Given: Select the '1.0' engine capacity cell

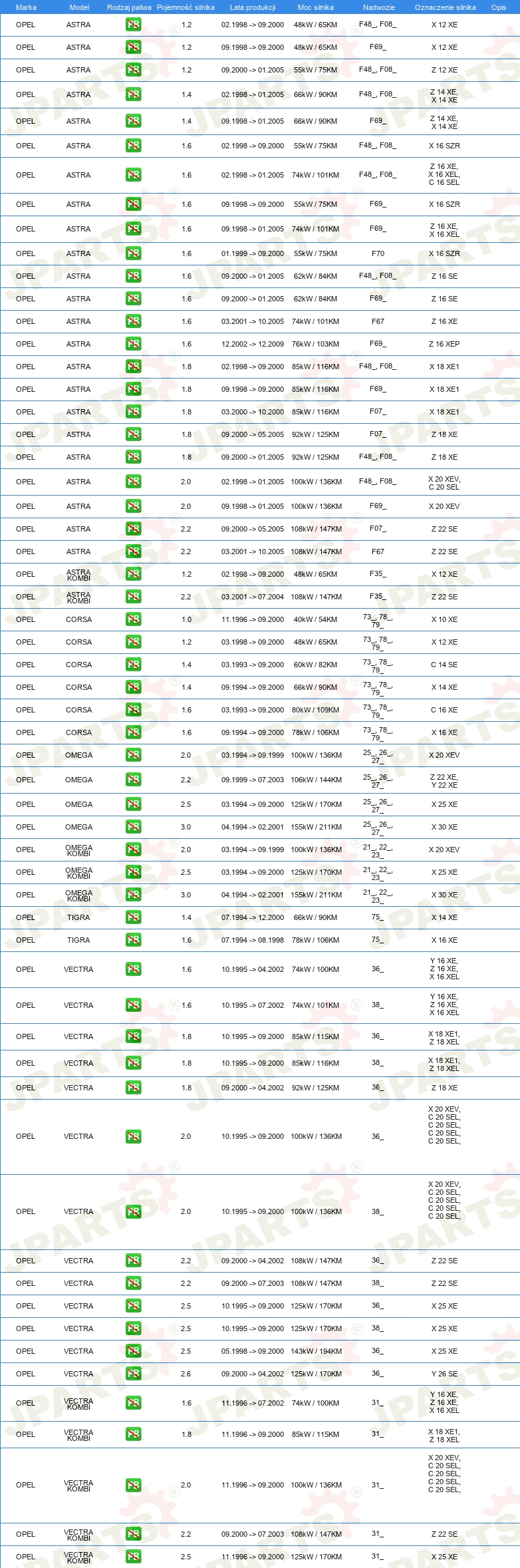Looking at the screenshot, I should [x=186, y=619].
